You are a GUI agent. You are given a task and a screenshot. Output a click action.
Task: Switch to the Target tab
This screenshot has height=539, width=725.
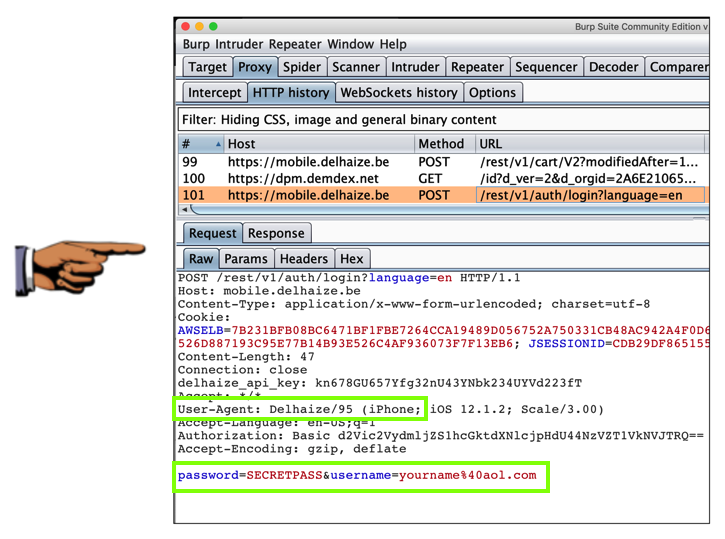click(207, 67)
